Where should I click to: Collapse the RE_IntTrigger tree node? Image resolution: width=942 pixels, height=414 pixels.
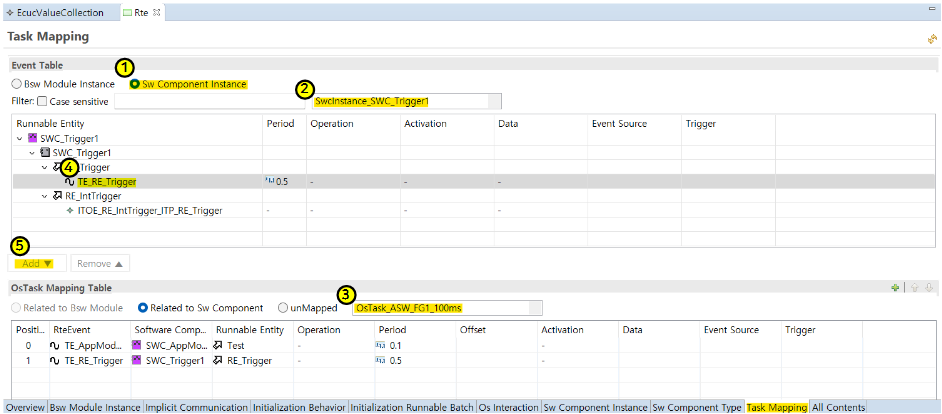tap(44, 196)
